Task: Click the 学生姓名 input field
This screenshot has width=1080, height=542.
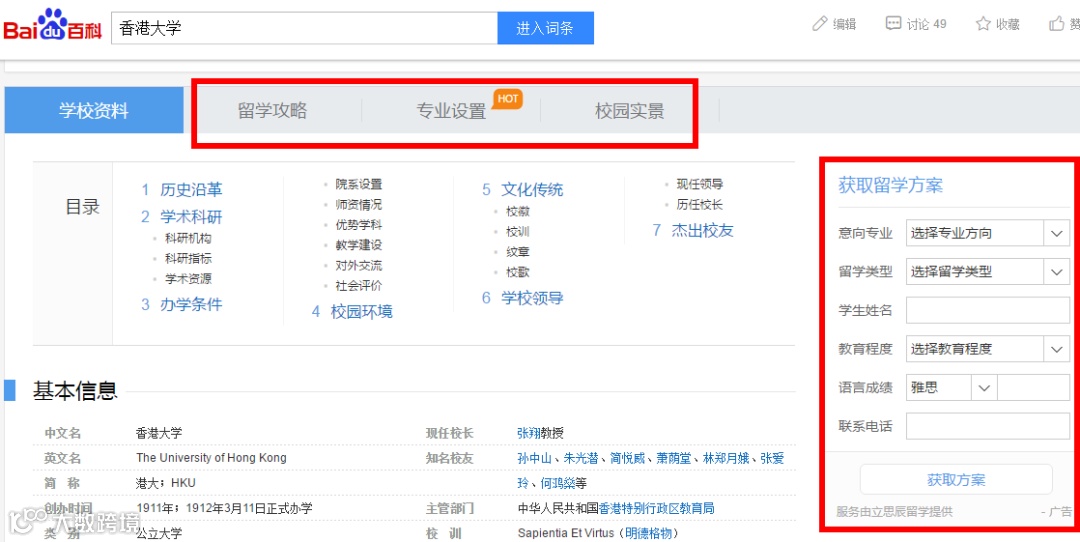Action: pos(988,311)
